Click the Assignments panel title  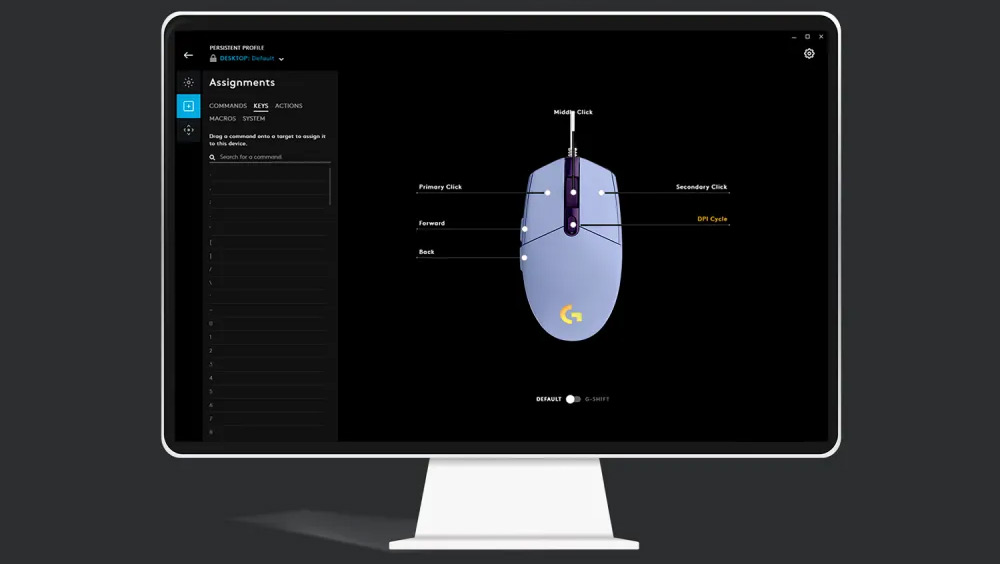(x=242, y=83)
